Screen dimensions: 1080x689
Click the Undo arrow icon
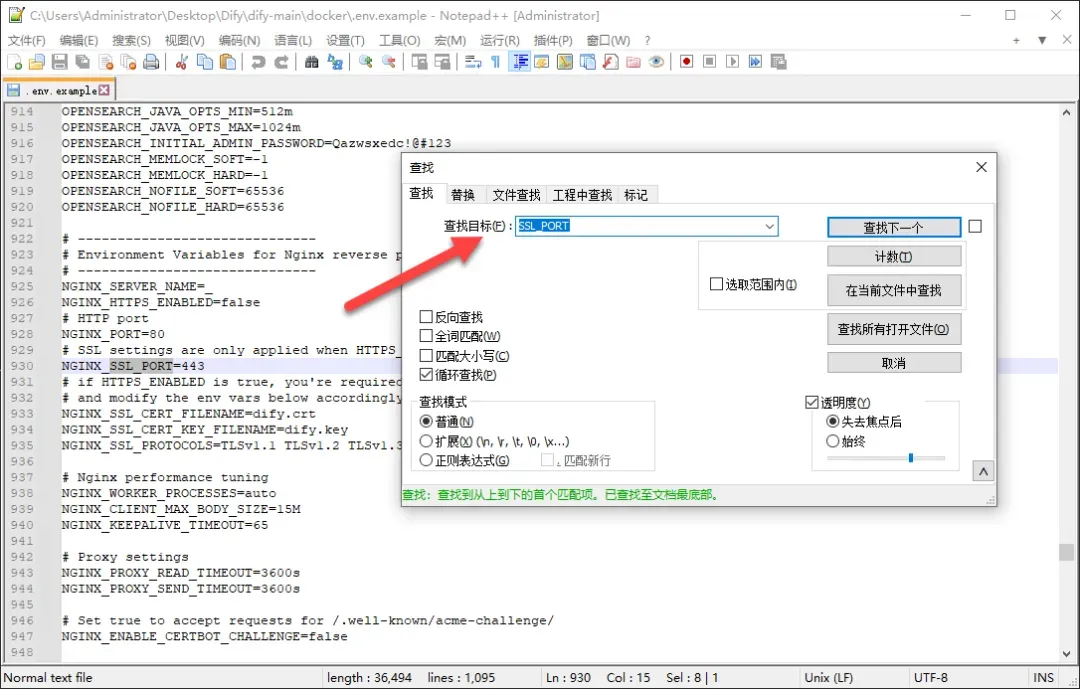click(258, 62)
